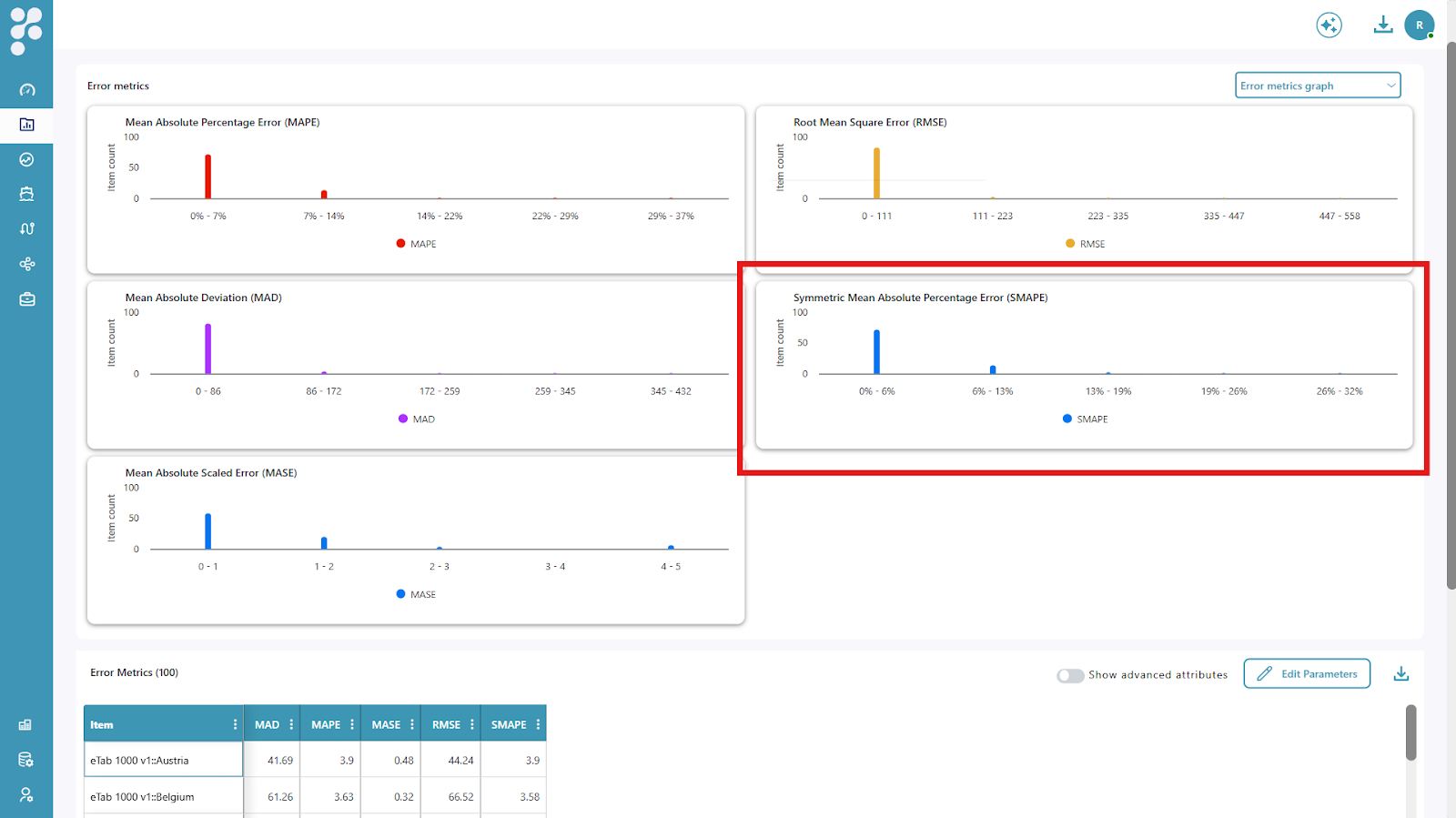Click the application logo in the sidebar
Image resolution: width=1456 pixels, height=818 pixels.
pyautogui.click(x=26, y=30)
